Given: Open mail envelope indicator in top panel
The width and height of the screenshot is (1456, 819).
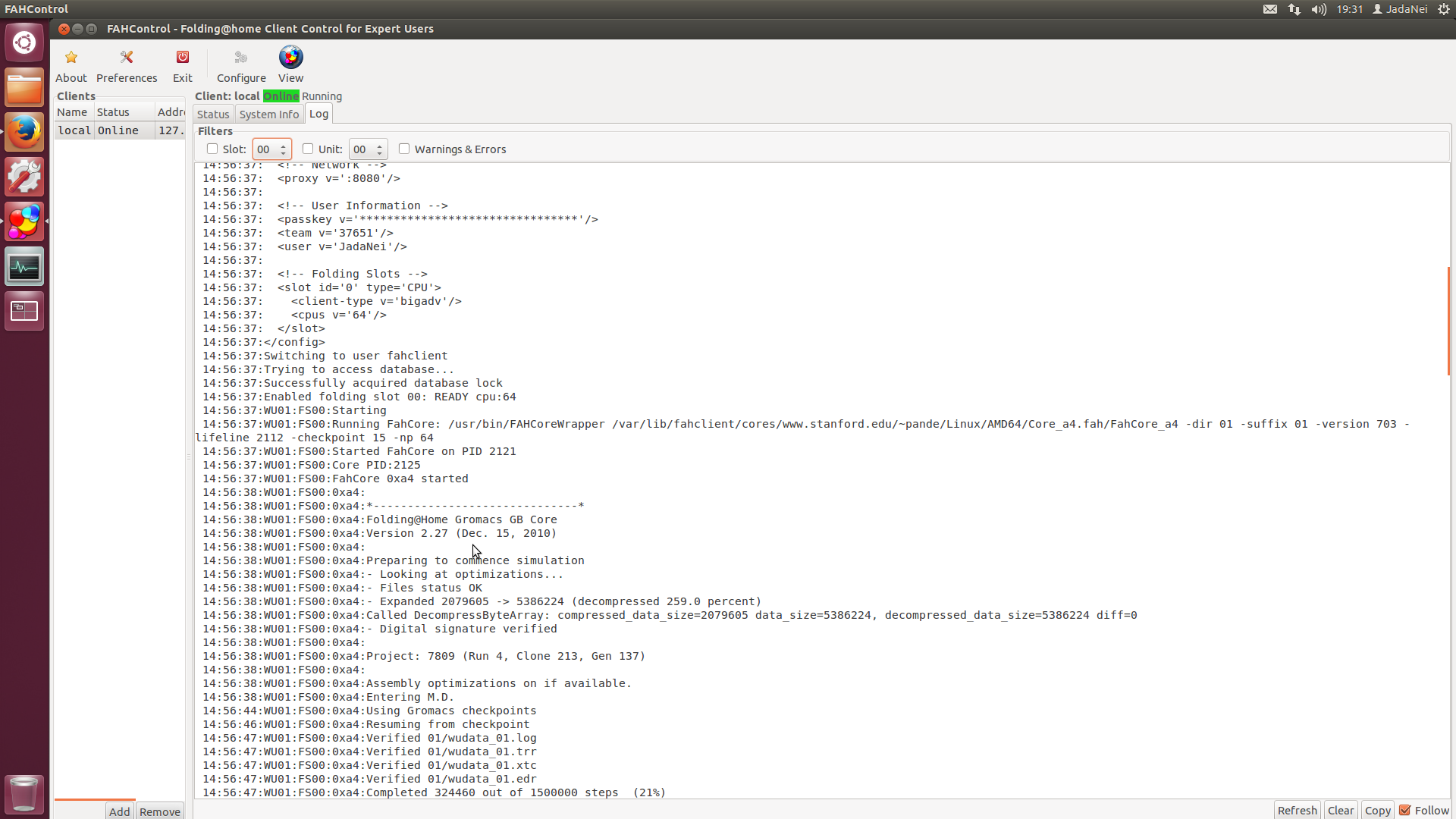Looking at the screenshot, I should click(x=1270, y=9).
